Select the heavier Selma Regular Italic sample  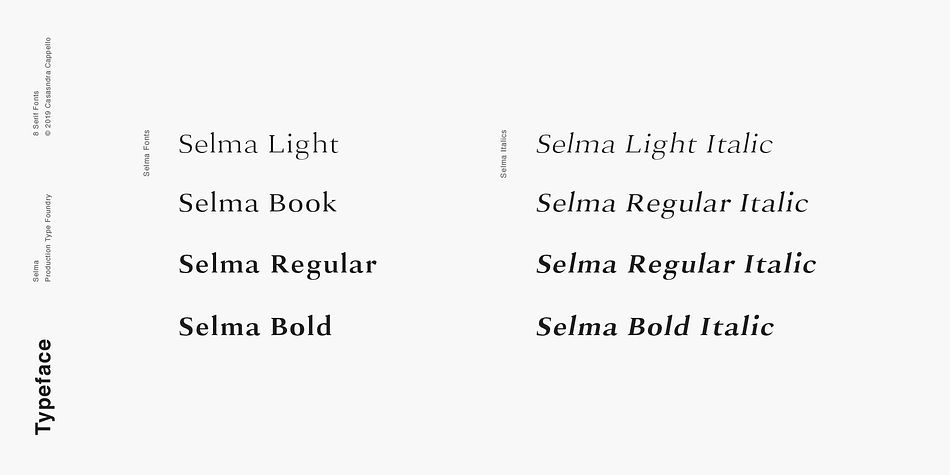[676, 265]
